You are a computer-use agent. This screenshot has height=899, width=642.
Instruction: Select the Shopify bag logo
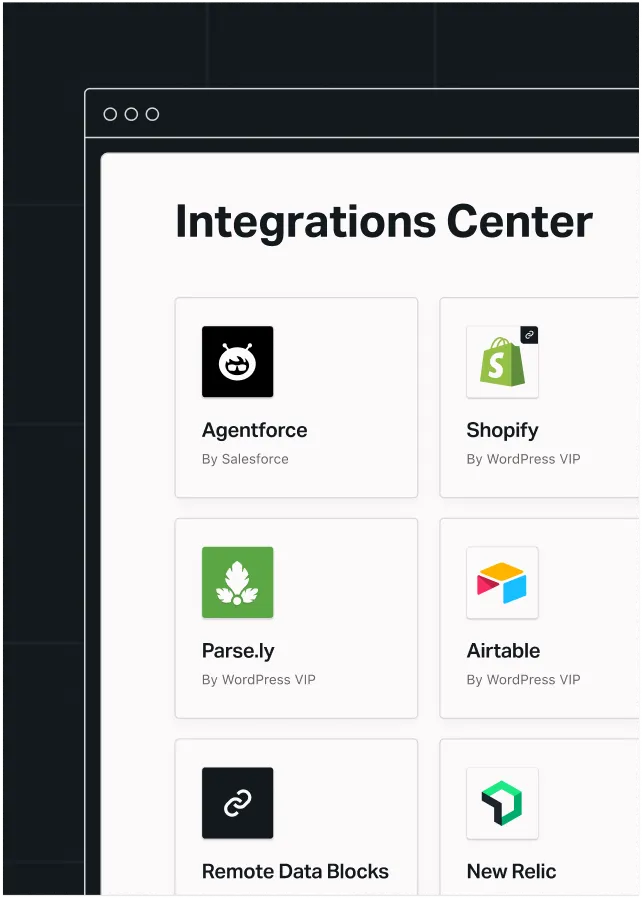(502, 362)
